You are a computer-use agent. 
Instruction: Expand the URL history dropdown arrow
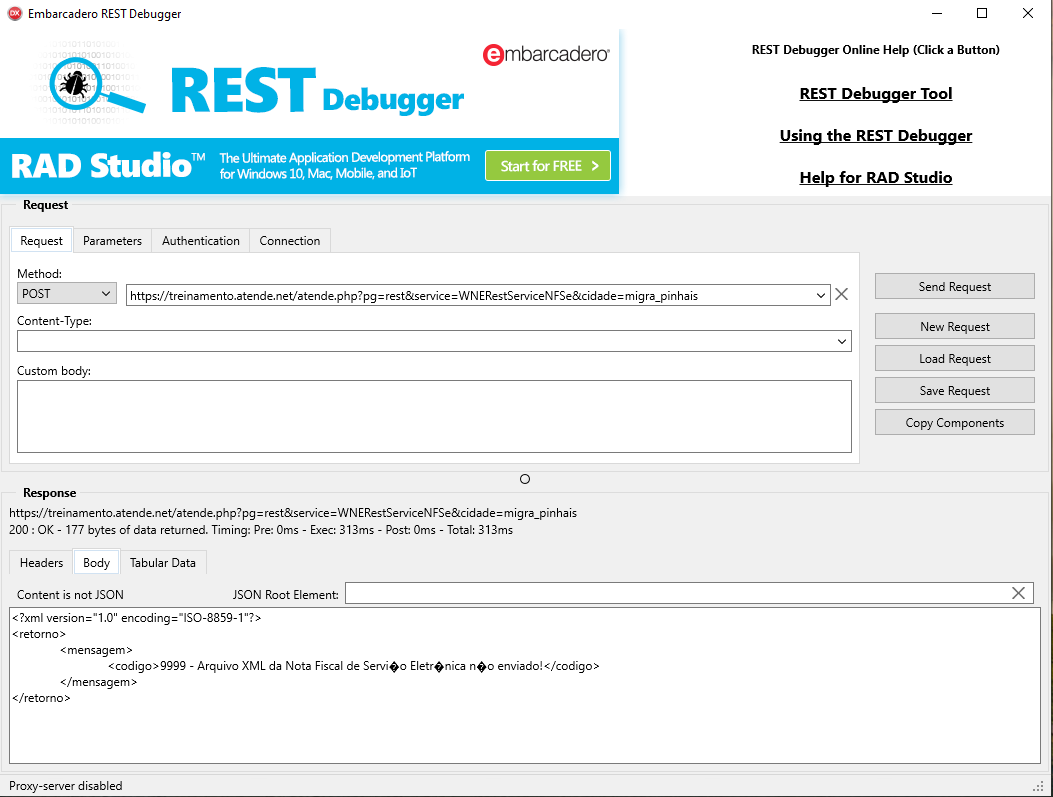point(821,295)
